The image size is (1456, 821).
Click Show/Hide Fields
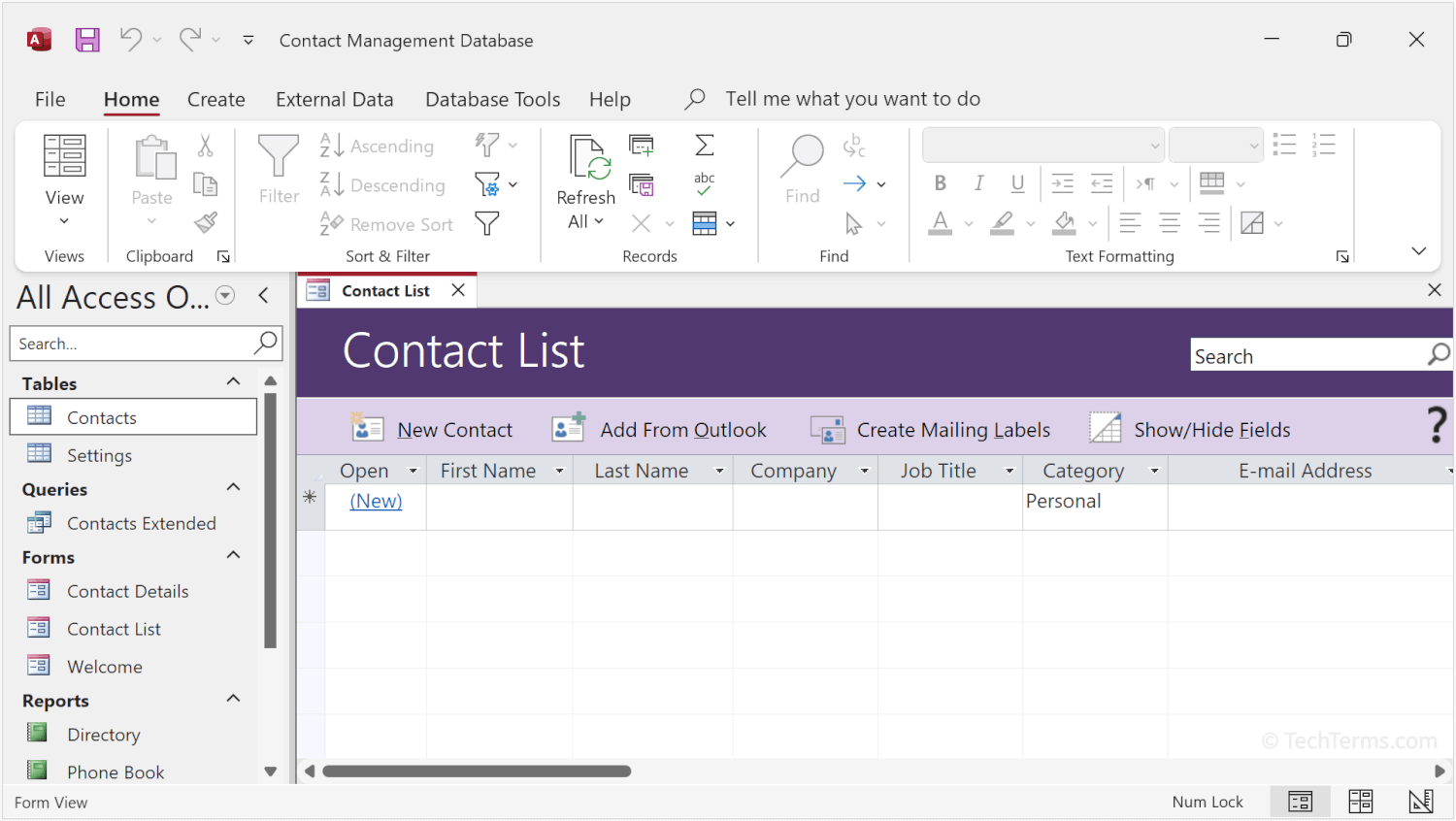[1191, 429]
